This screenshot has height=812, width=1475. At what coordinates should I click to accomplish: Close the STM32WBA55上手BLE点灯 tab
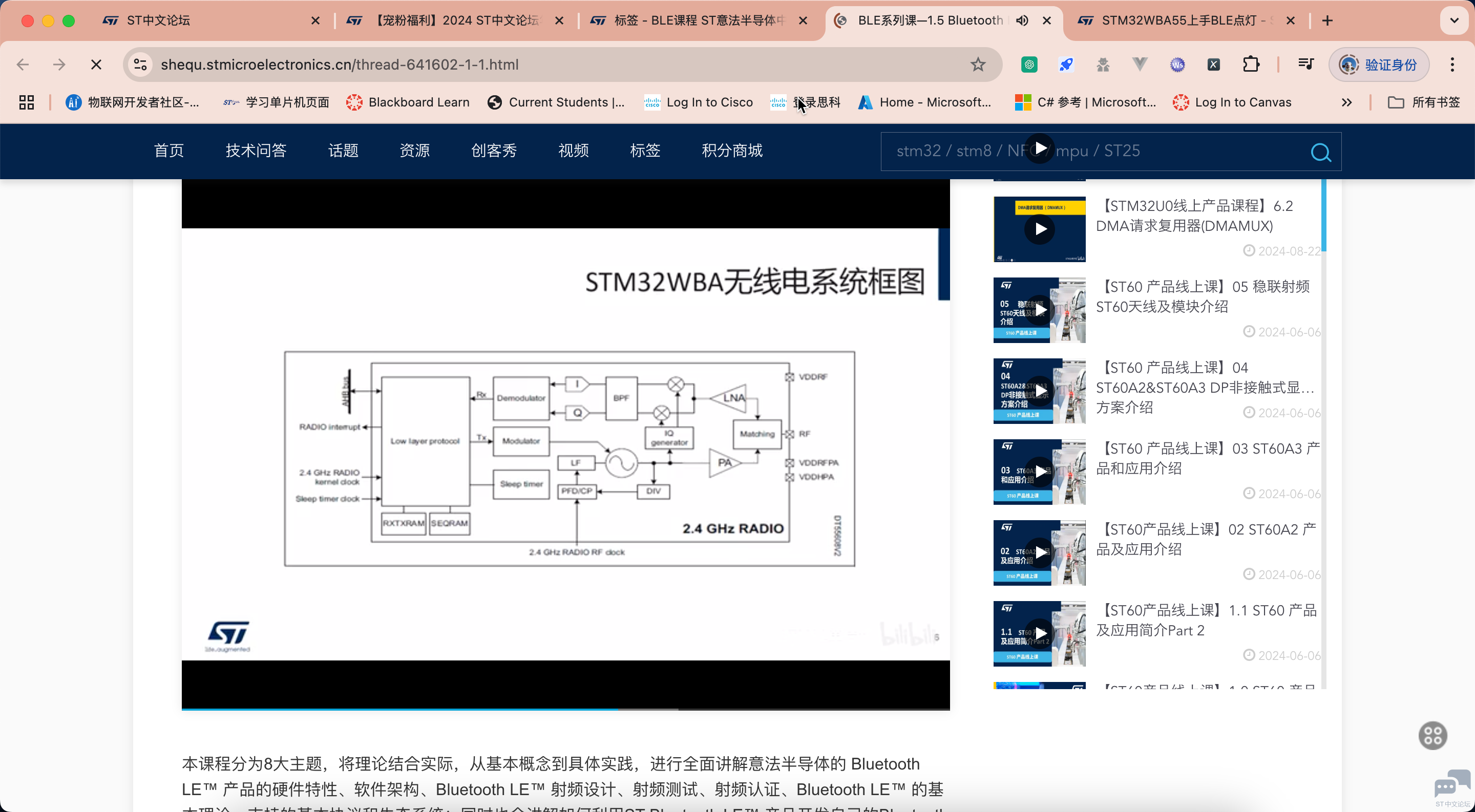[1290, 20]
